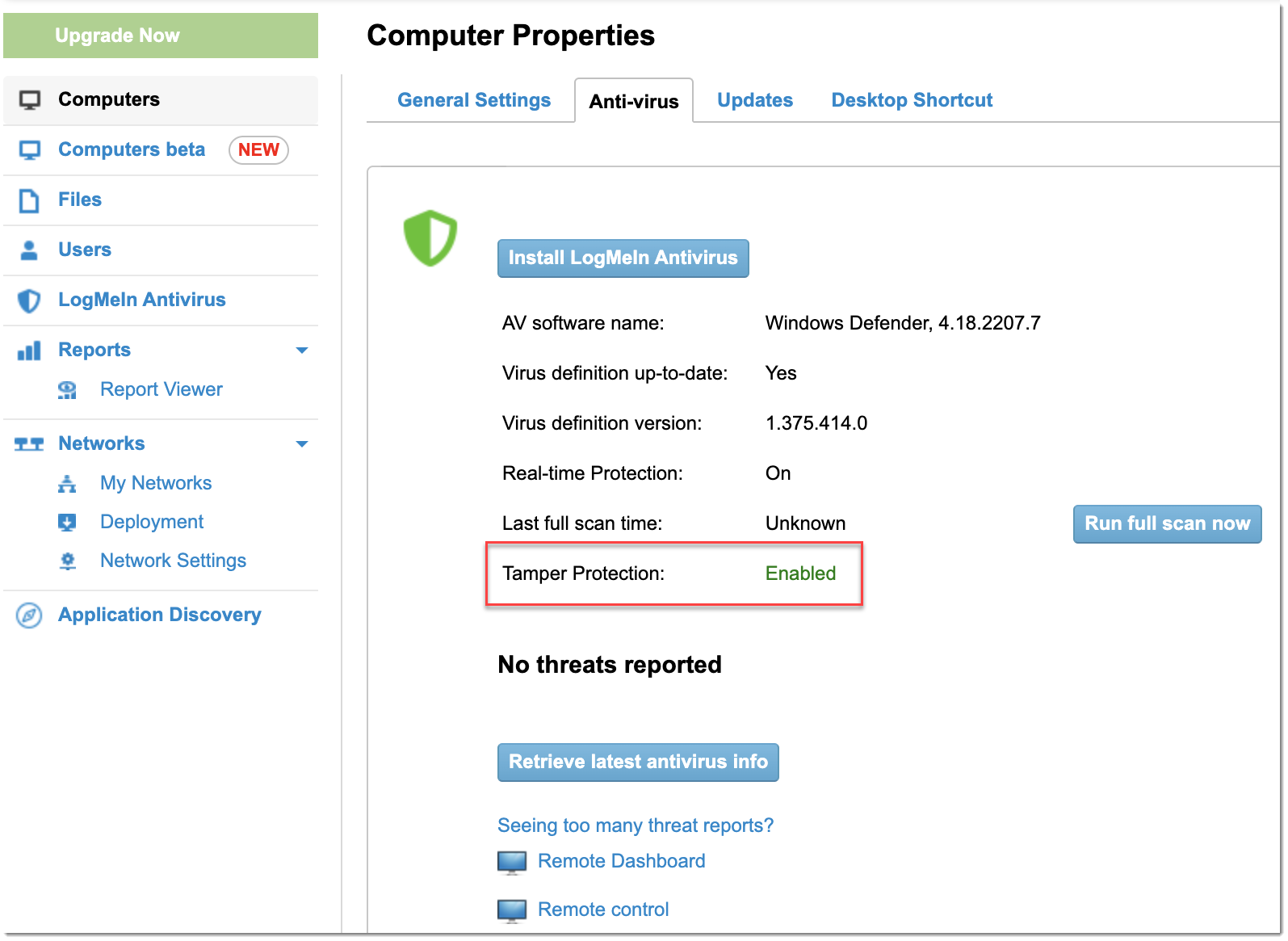Open Networks section label
This screenshot has height=941, width=1288.
pos(102,443)
